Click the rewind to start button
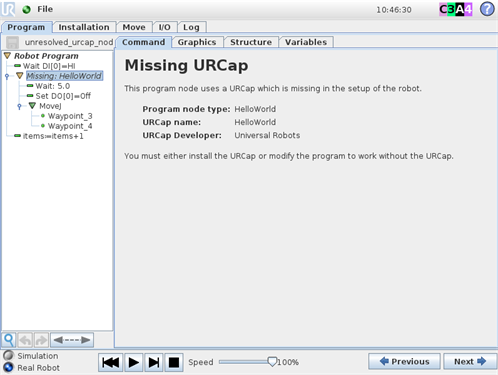 110,362
